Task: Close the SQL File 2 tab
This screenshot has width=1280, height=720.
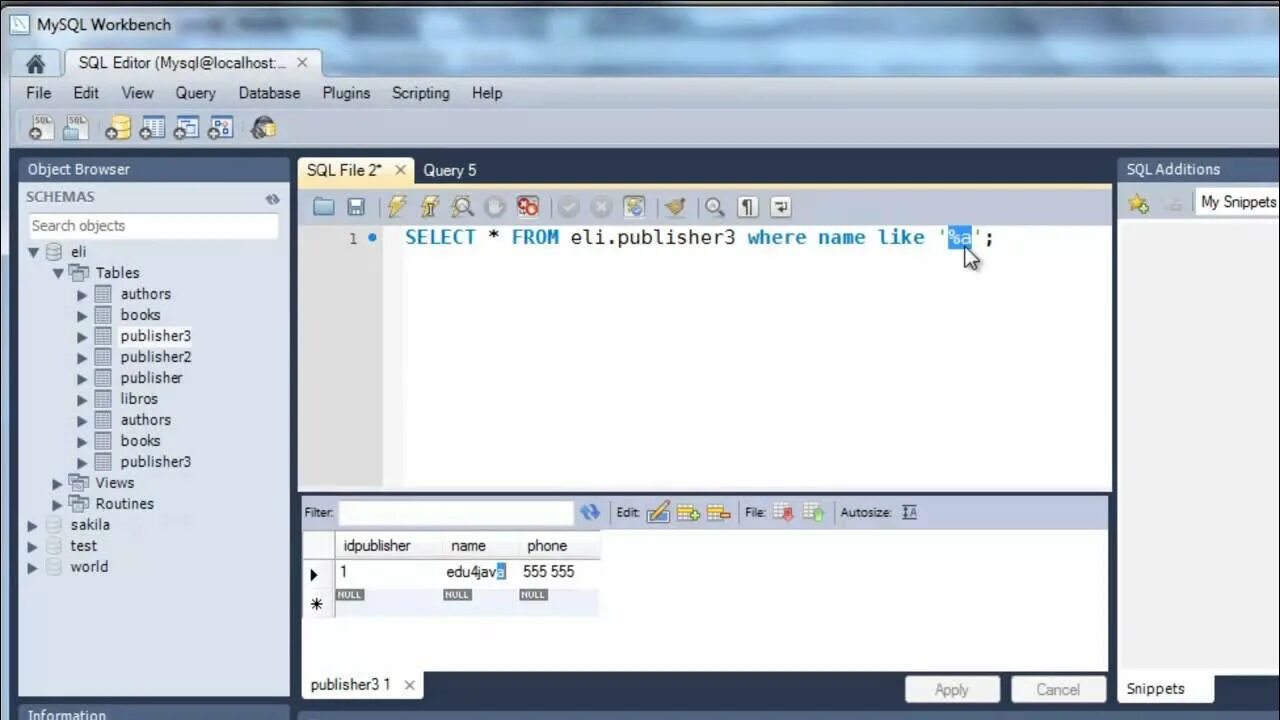Action: [400, 170]
